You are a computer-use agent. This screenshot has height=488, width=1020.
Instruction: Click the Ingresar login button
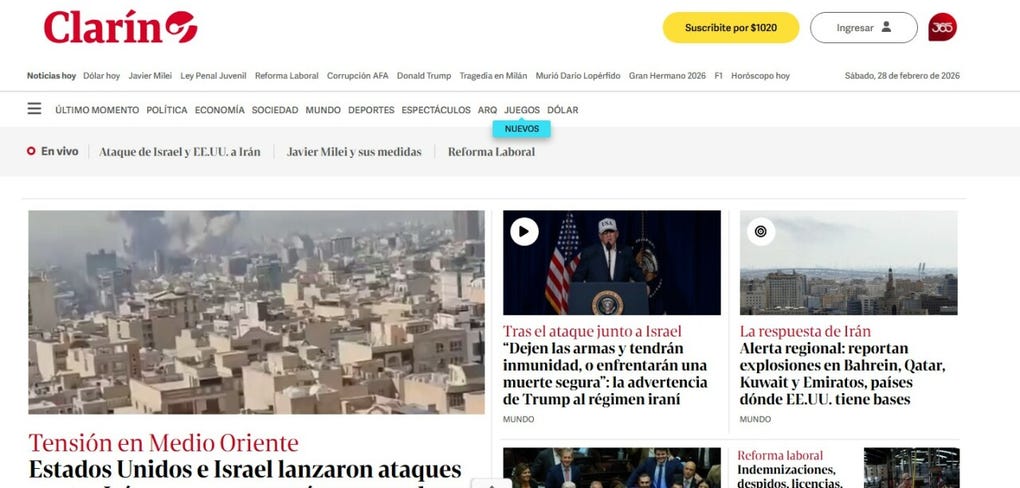(863, 28)
